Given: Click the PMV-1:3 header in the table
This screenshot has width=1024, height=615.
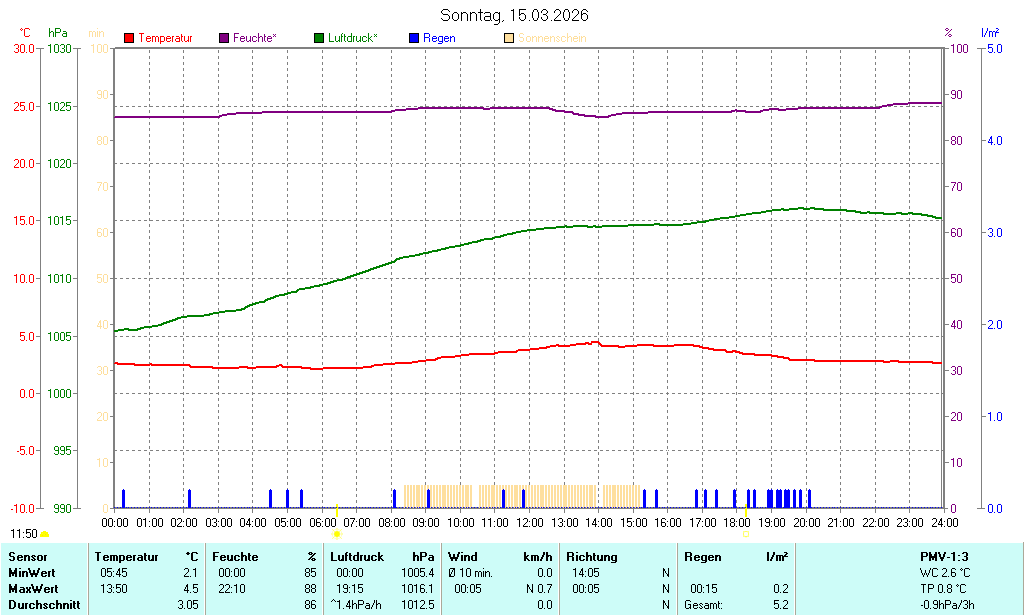Looking at the screenshot, I should [944, 557].
